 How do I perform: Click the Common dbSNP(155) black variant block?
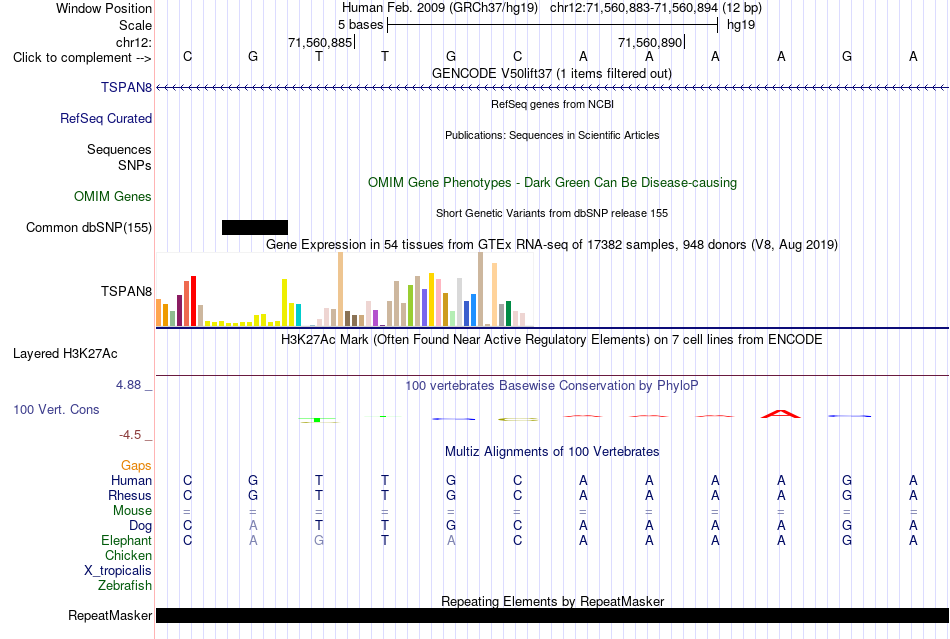click(255, 227)
